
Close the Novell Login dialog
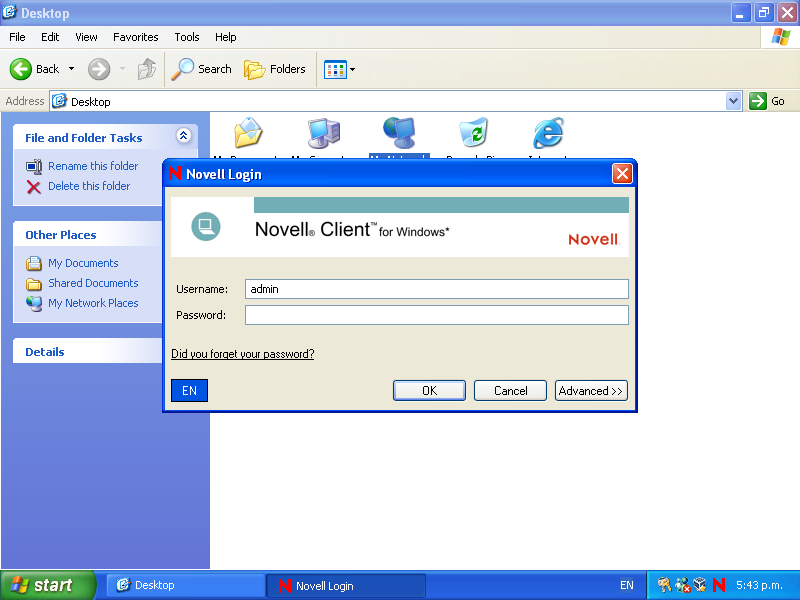622,174
